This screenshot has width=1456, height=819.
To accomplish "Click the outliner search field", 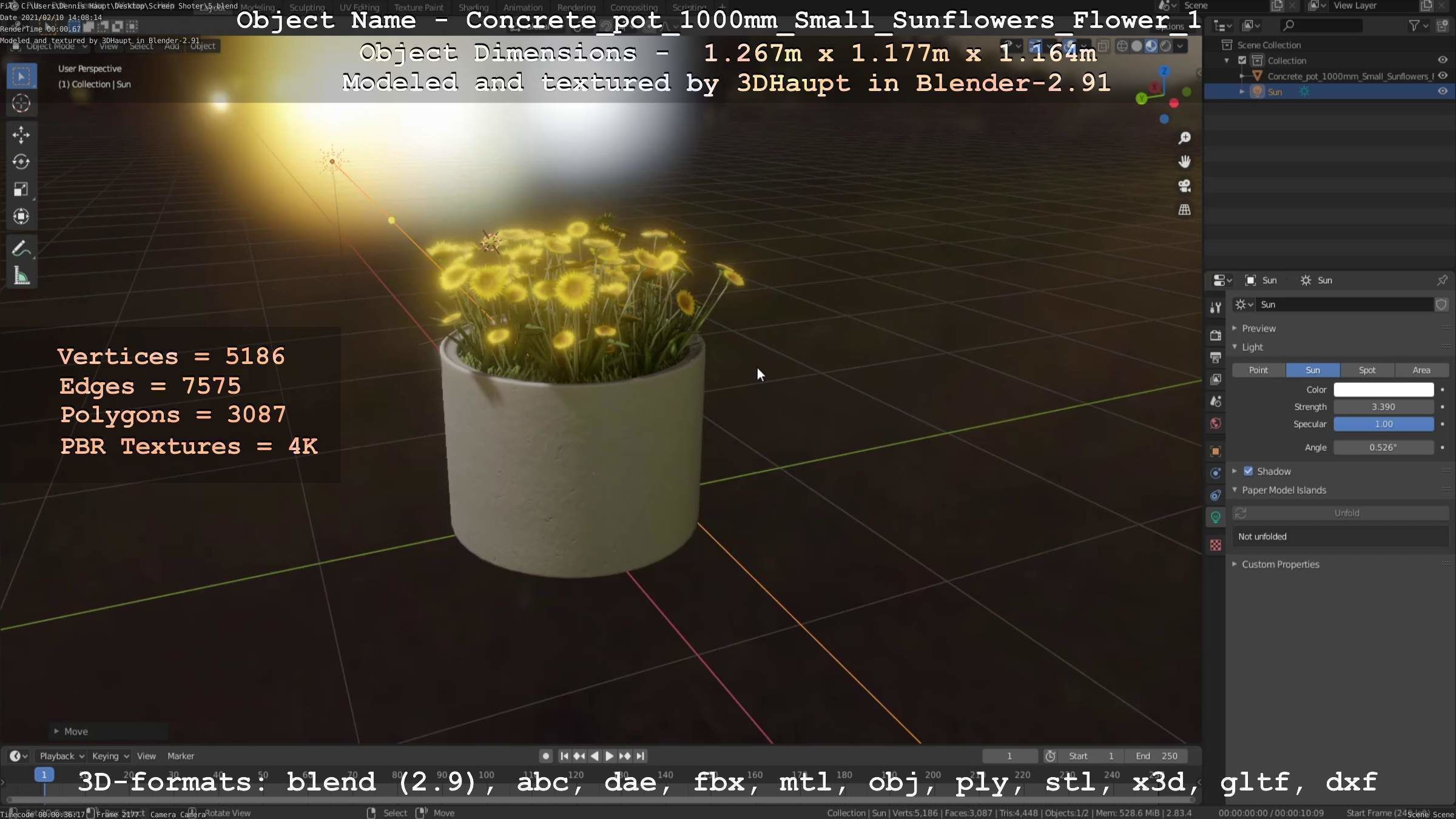I will pyautogui.click(x=1321, y=25).
